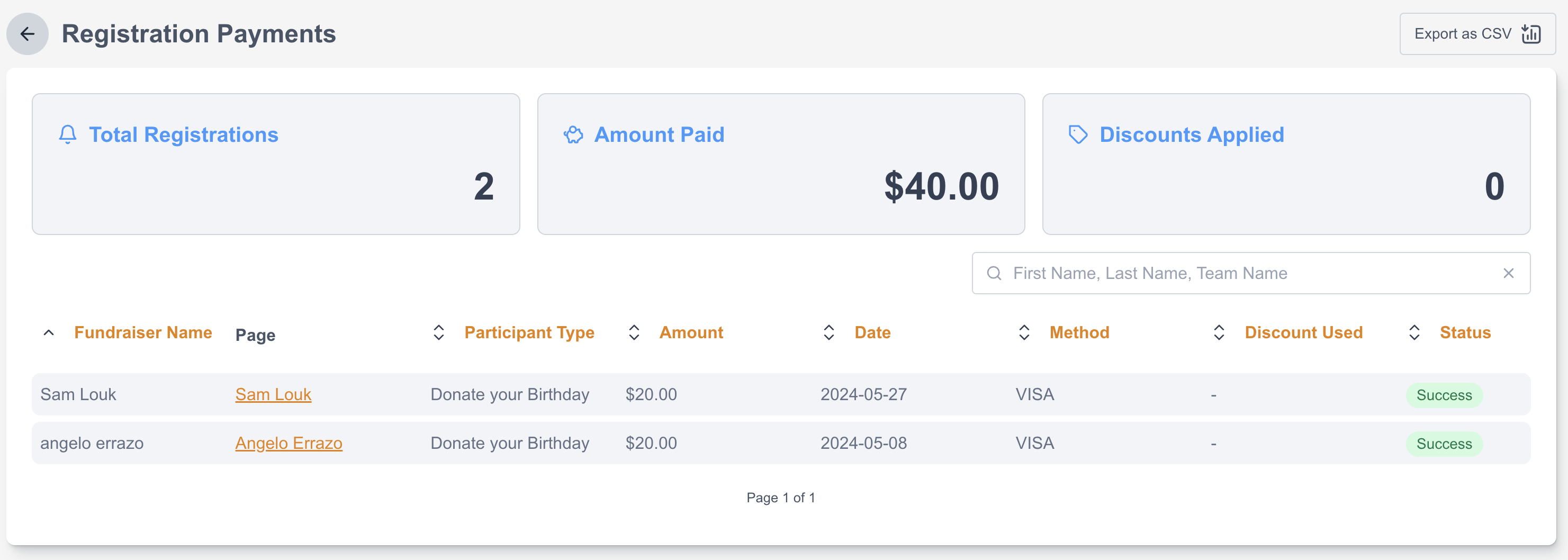Viewport: 1568px width, 560px height.
Task: Click the bell icon beside Total Registrations
Action: (68, 134)
